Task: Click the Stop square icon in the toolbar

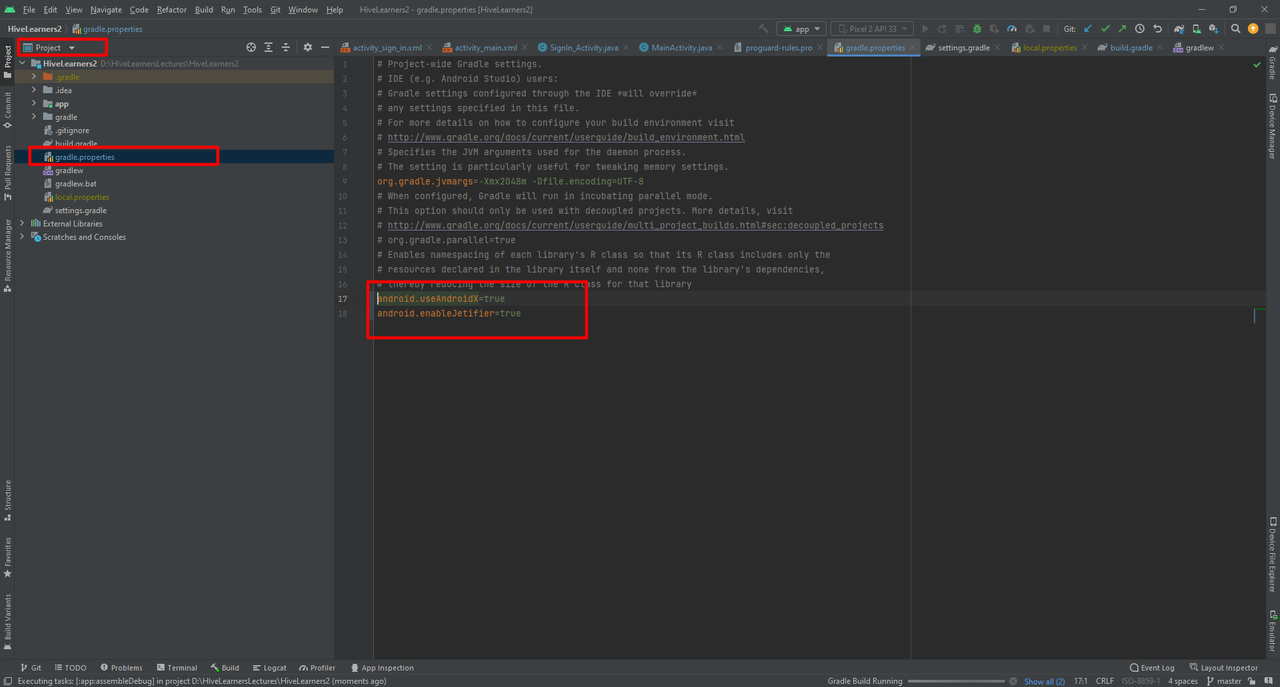Action: click(x=1046, y=29)
